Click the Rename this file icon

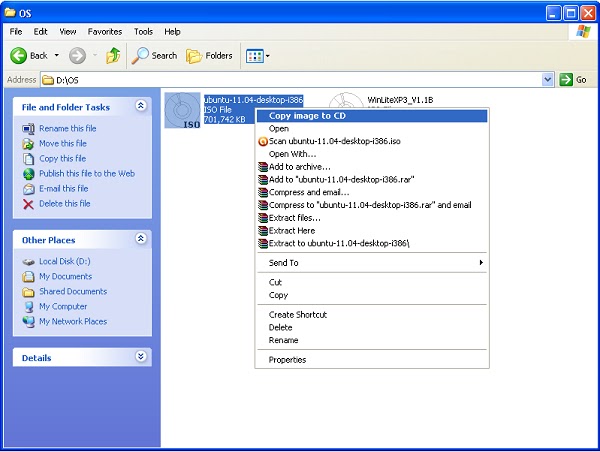(28, 129)
